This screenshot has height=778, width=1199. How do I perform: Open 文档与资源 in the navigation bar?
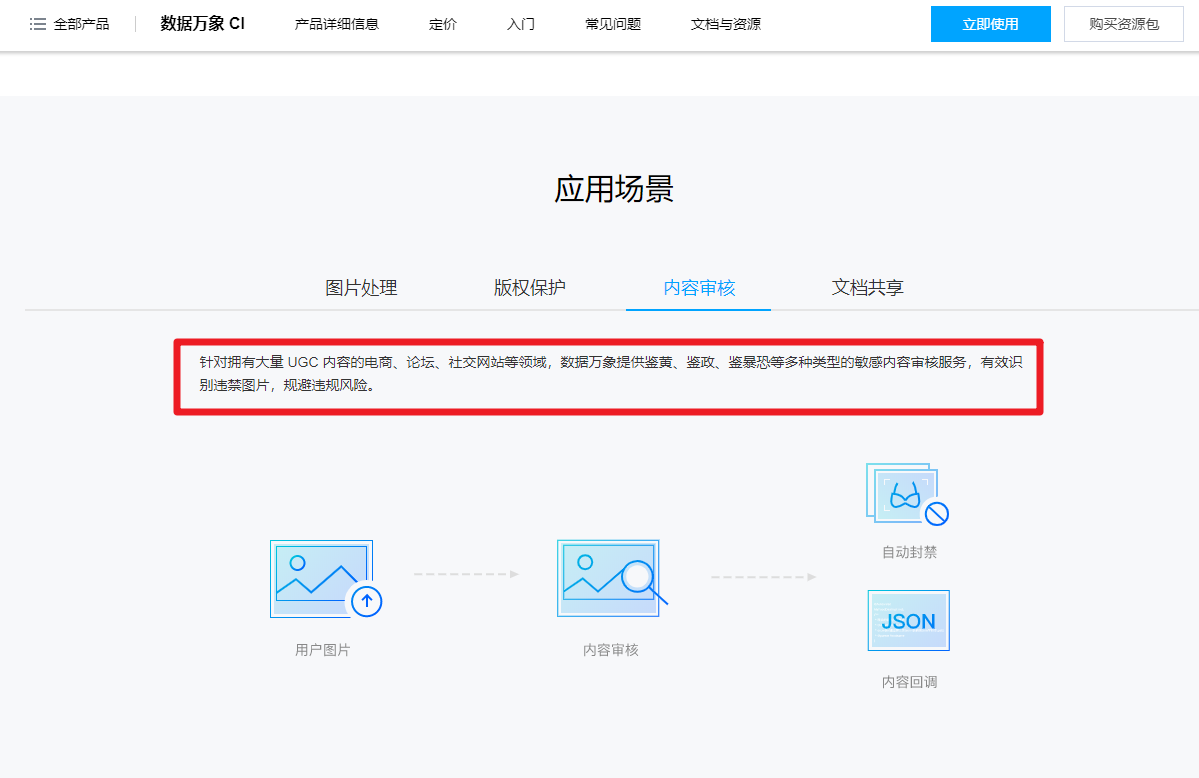coord(726,24)
